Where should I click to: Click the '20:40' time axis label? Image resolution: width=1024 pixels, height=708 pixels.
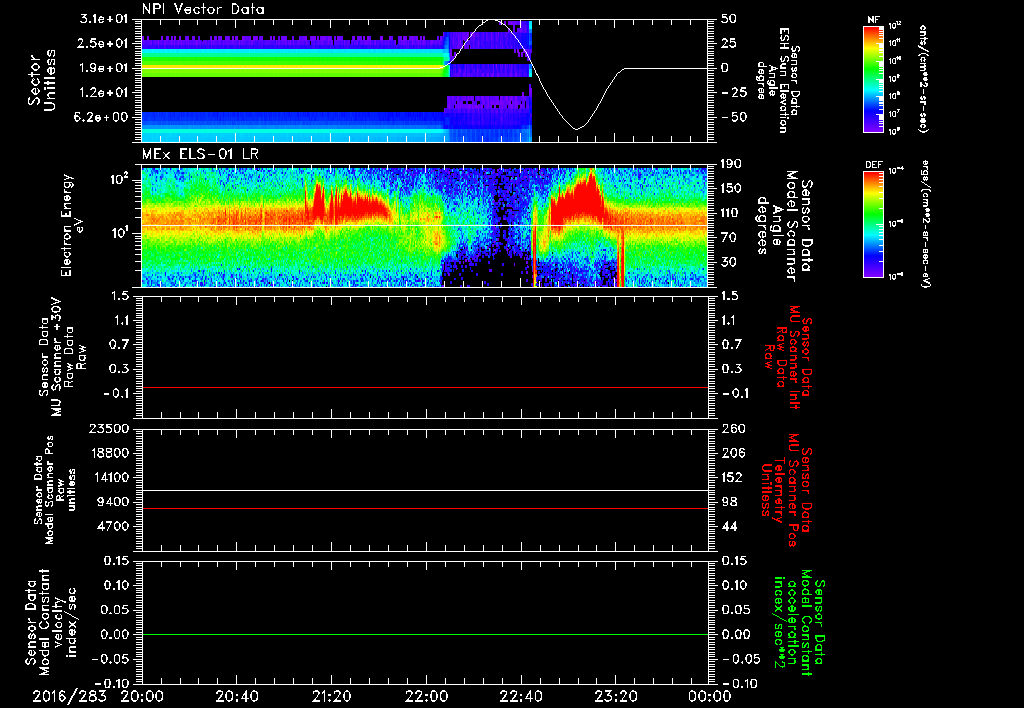(236, 697)
